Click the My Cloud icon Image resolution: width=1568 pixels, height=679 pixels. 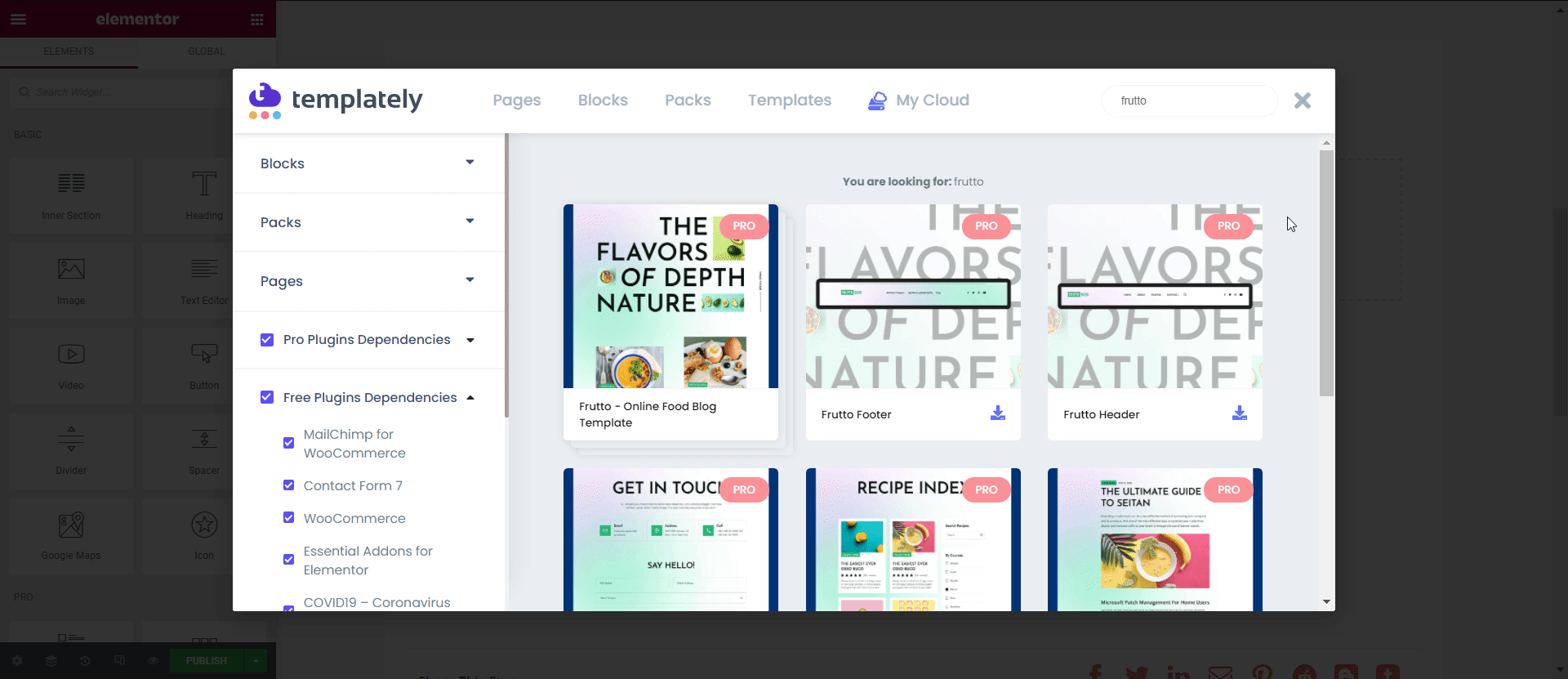[877, 101]
